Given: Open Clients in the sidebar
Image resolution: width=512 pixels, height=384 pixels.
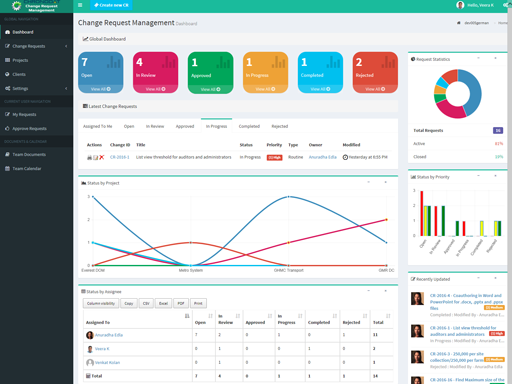Looking at the screenshot, I should [x=36, y=74].
